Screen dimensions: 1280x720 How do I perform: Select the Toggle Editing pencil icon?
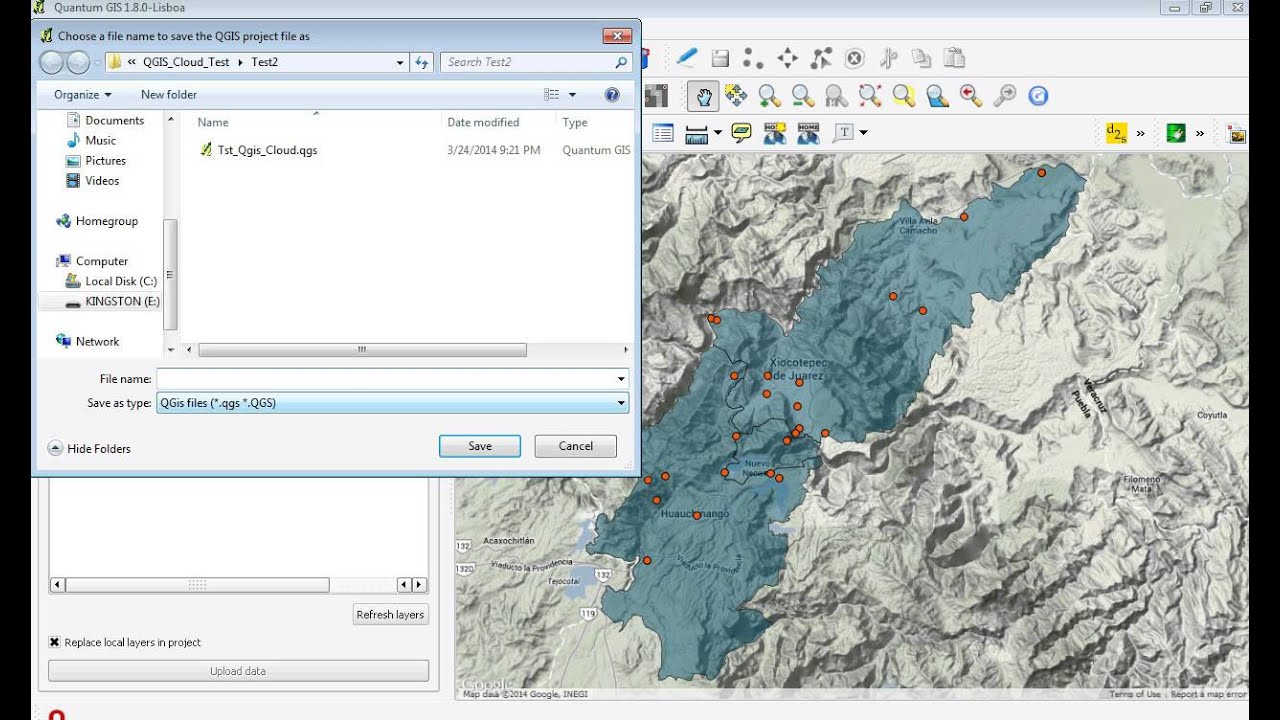(686, 58)
